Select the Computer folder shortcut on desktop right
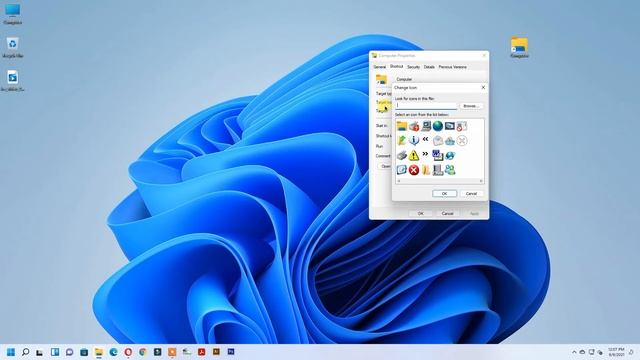The width and height of the screenshot is (640, 360). click(519, 47)
